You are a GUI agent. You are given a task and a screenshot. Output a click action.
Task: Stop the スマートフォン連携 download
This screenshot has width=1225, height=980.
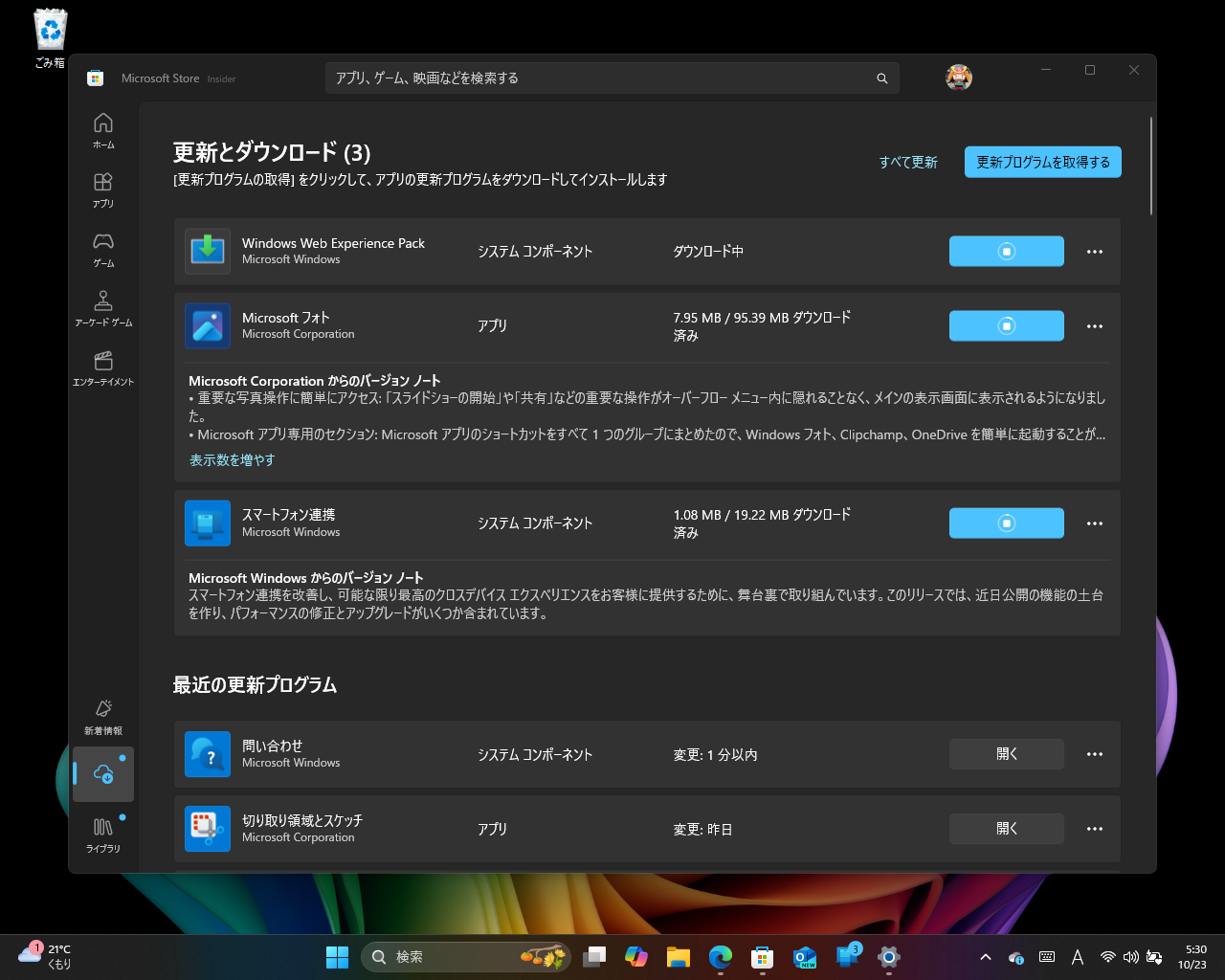(x=1006, y=523)
